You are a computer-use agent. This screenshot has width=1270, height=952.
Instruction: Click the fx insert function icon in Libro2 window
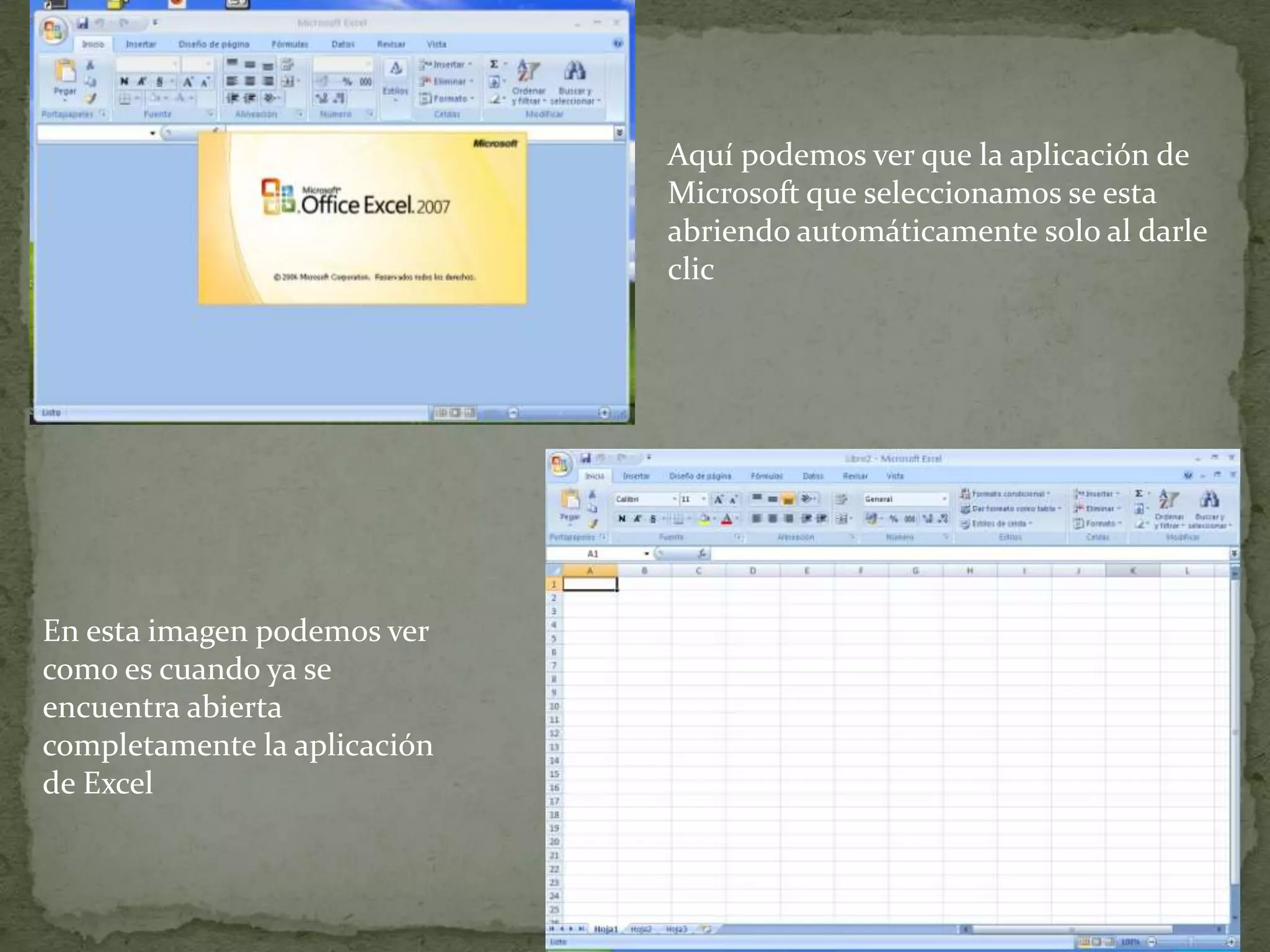(x=702, y=553)
